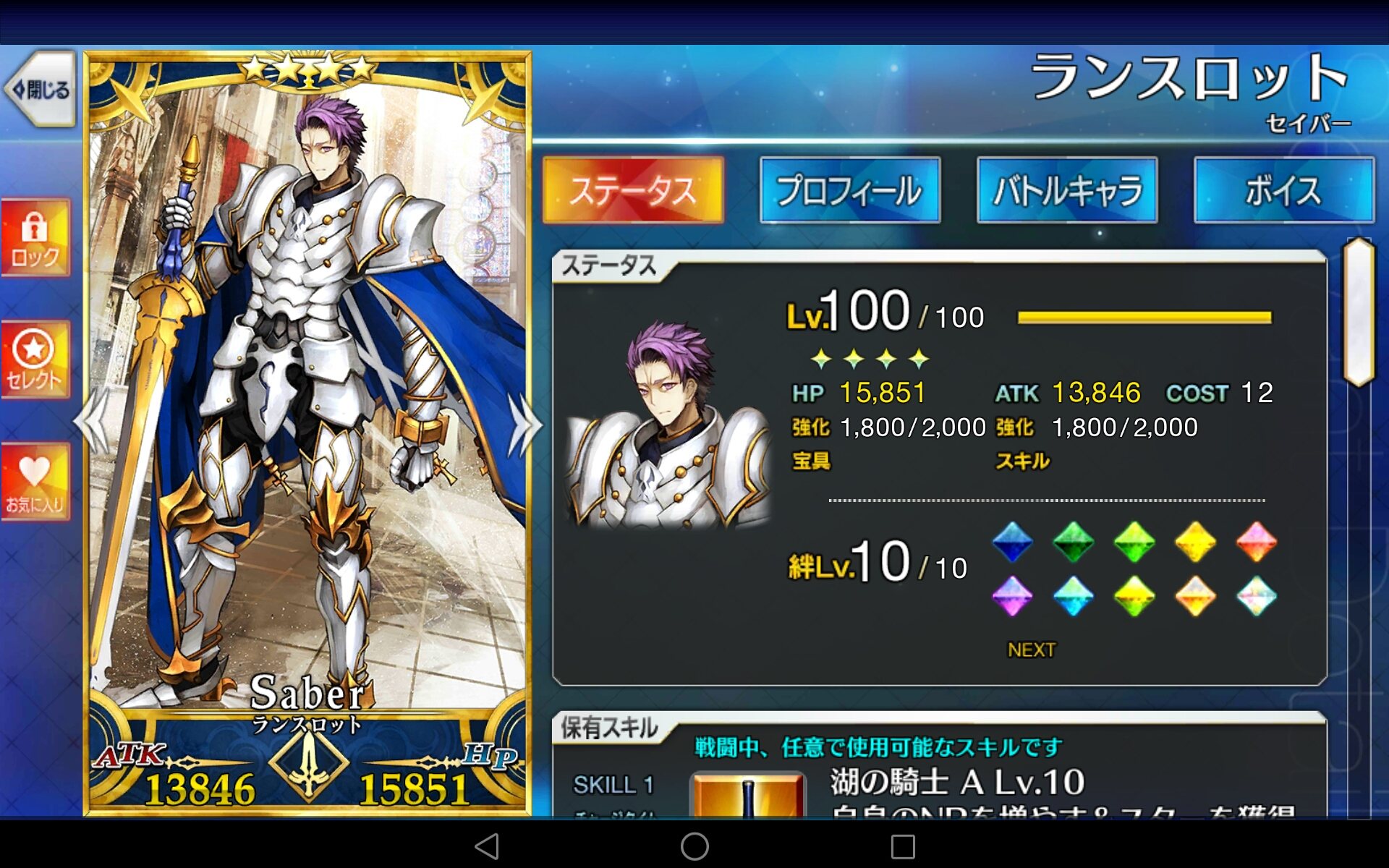
Task: Click the rainbow white bond crystal icon
Action: coord(1257,596)
